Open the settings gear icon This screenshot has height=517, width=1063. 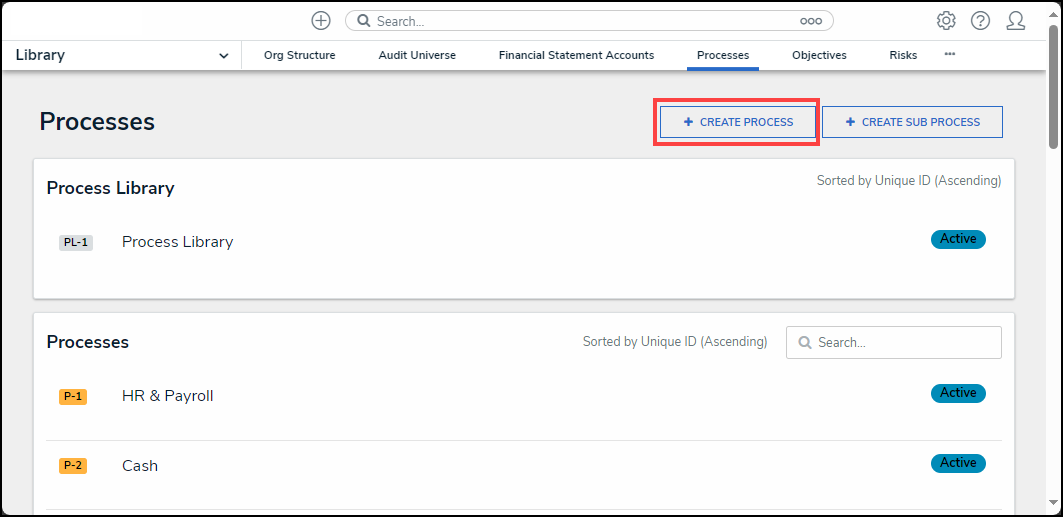[x=945, y=21]
